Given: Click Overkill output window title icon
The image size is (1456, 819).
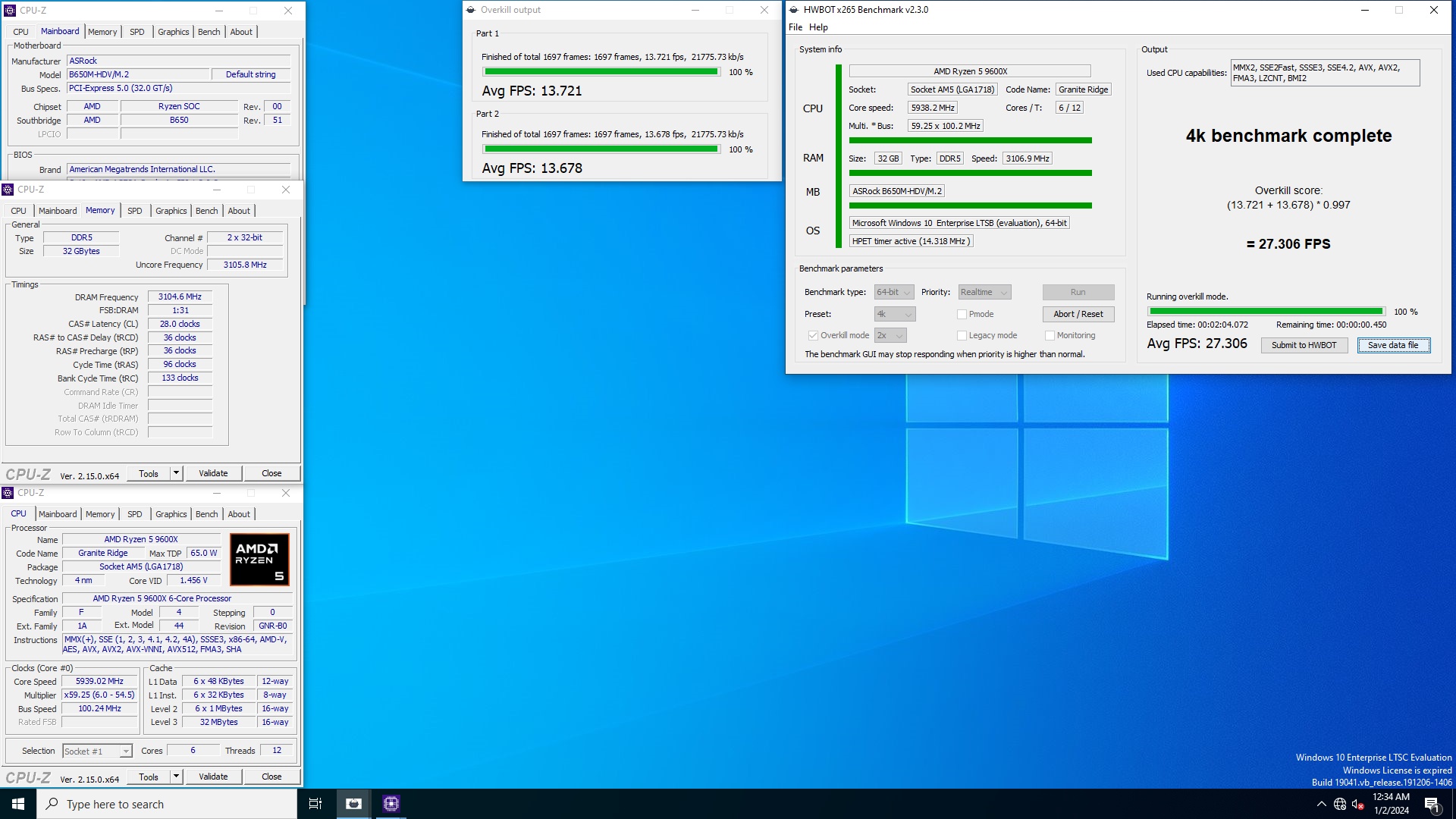Looking at the screenshot, I should (472, 10).
